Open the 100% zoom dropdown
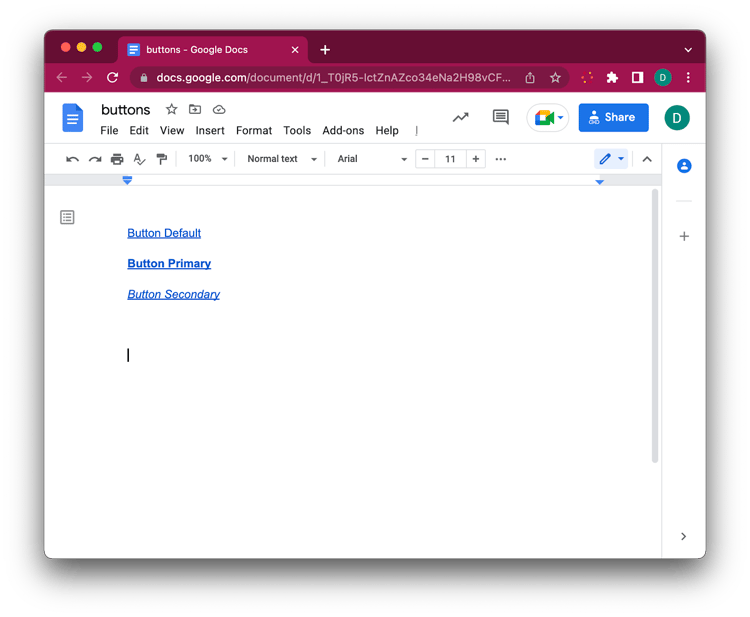This screenshot has height=617, width=750. click(208, 159)
